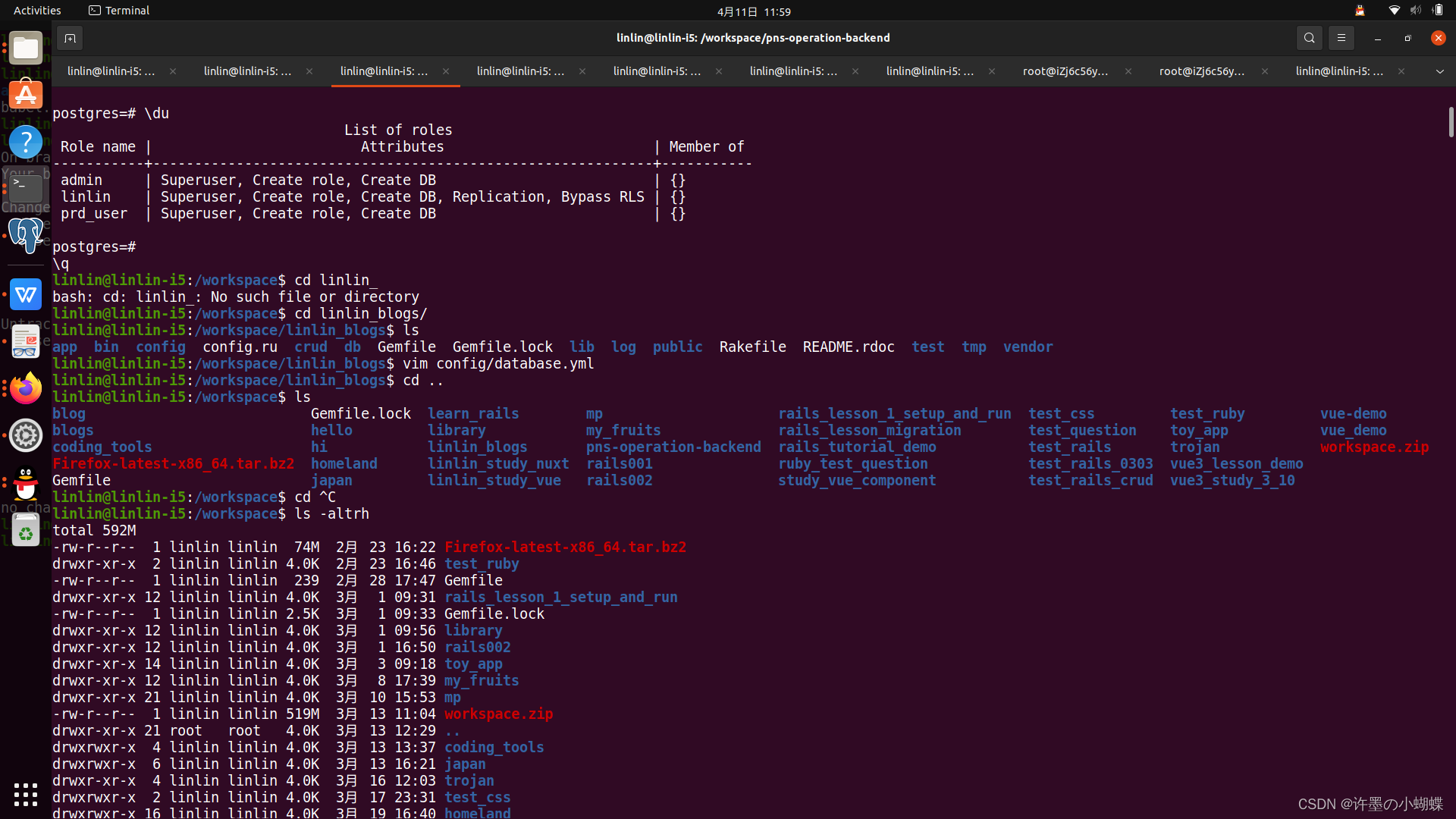Open the terminal hamburger menu
The image size is (1456, 819).
pos(1341,38)
